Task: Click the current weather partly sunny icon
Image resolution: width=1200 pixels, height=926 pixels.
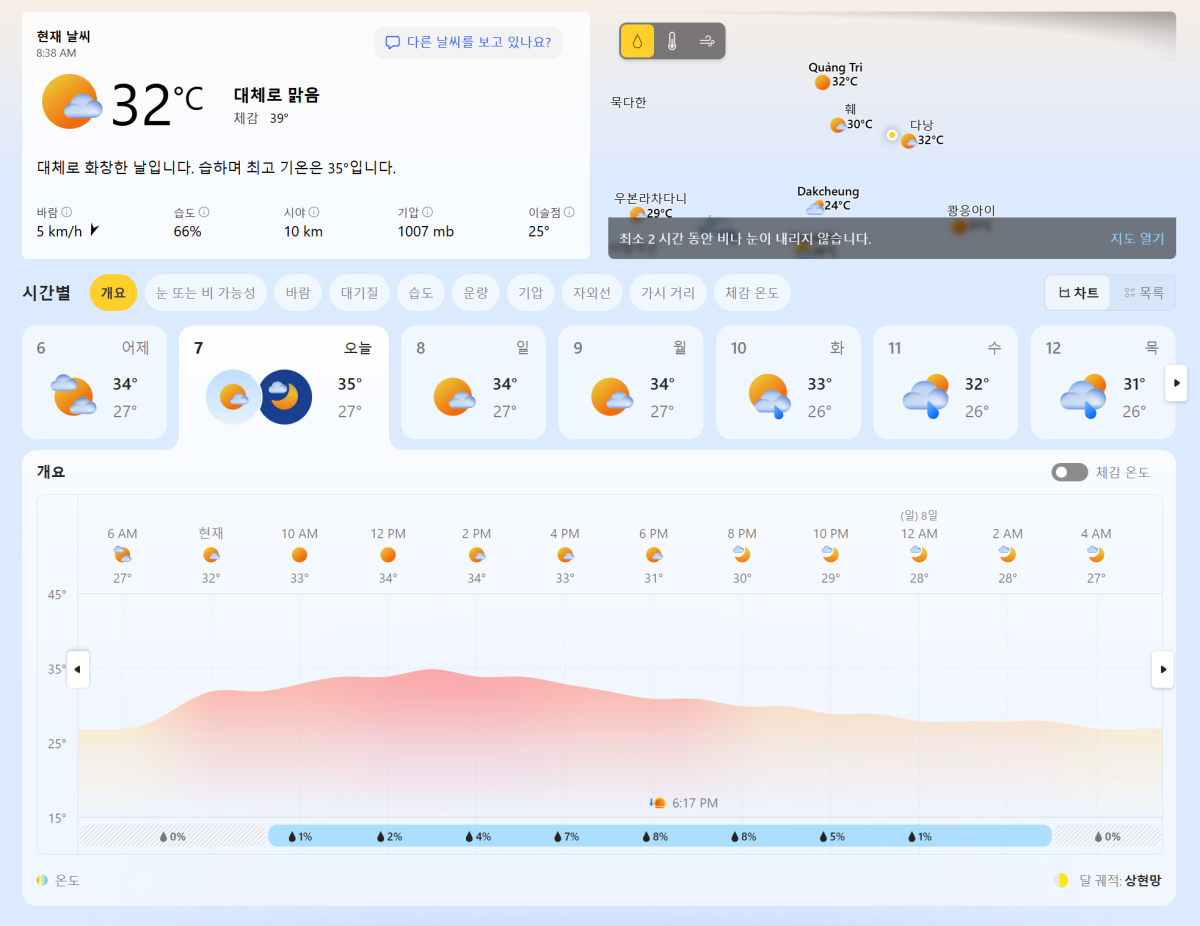Action: tap(71, 101)
